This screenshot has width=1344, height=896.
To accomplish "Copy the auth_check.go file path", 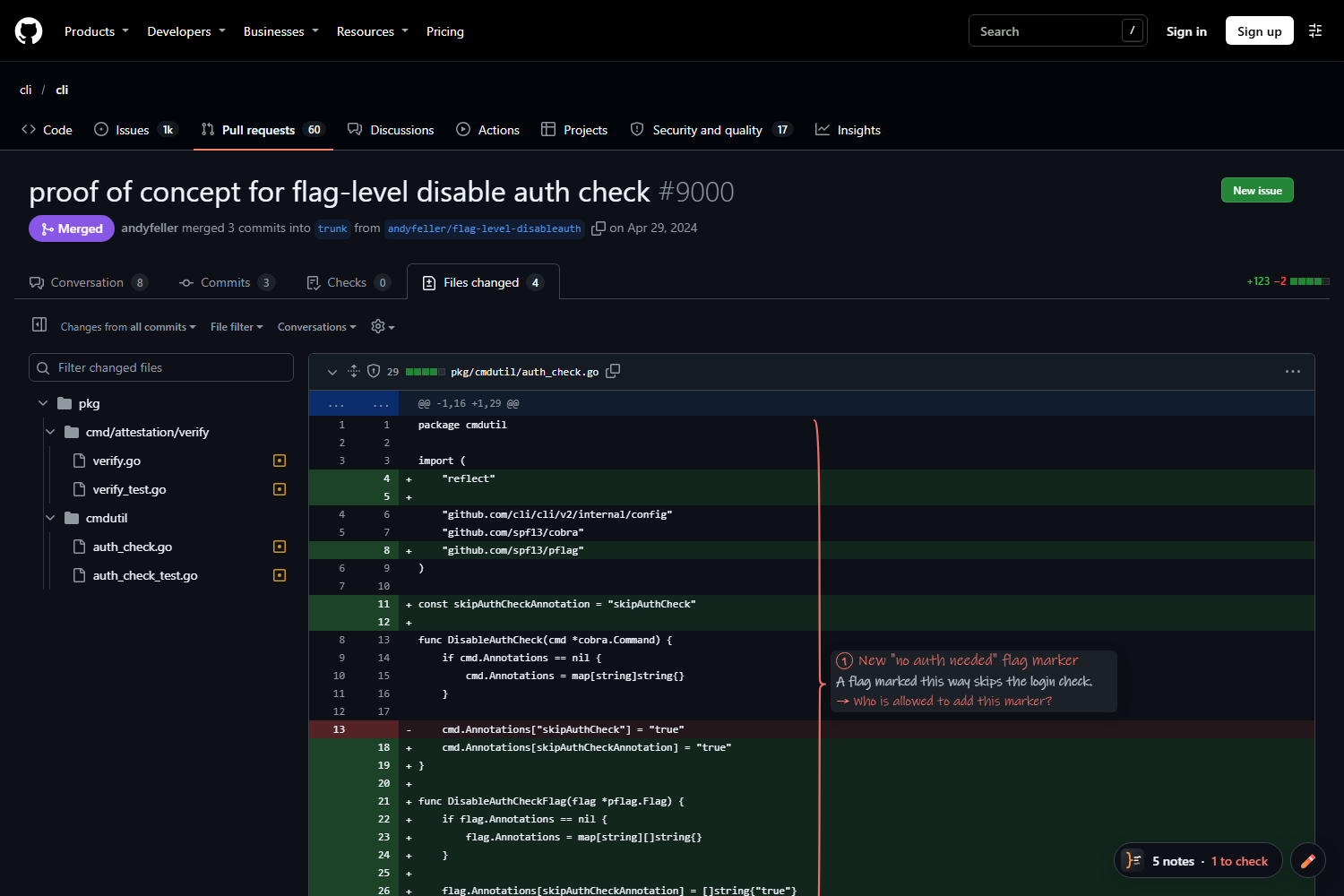I will pyautogui.click(x=613, y=371).
